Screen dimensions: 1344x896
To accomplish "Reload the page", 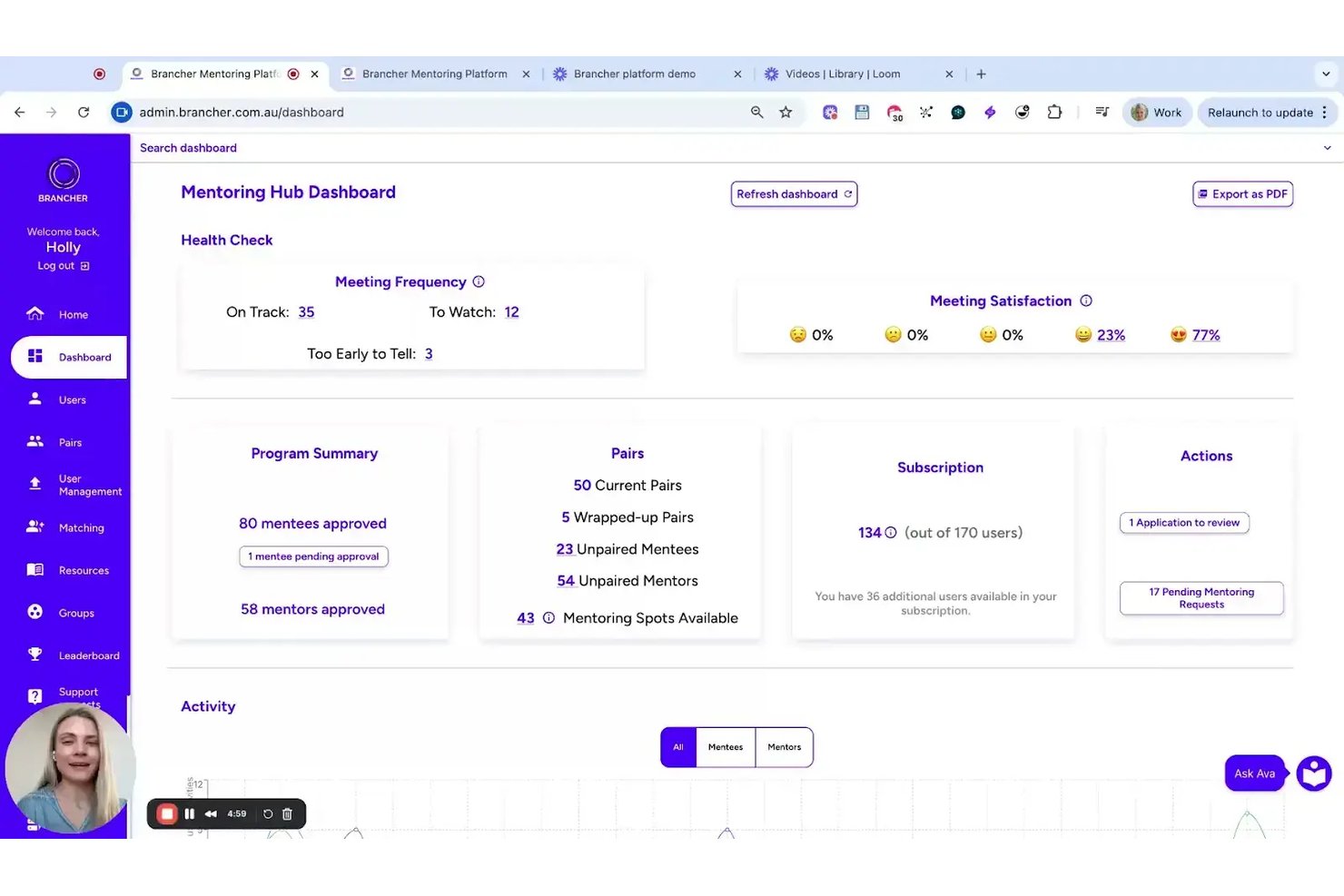I will [84, 113].
